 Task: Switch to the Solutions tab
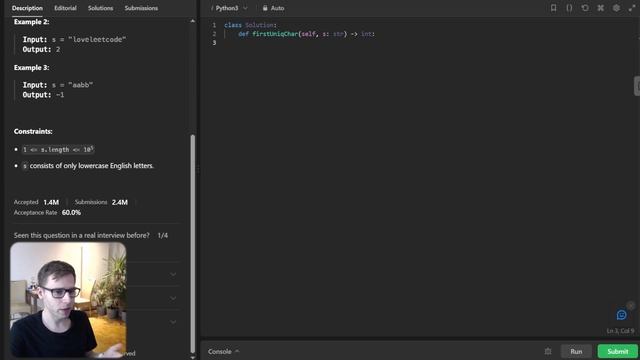[x=100, y=8]
